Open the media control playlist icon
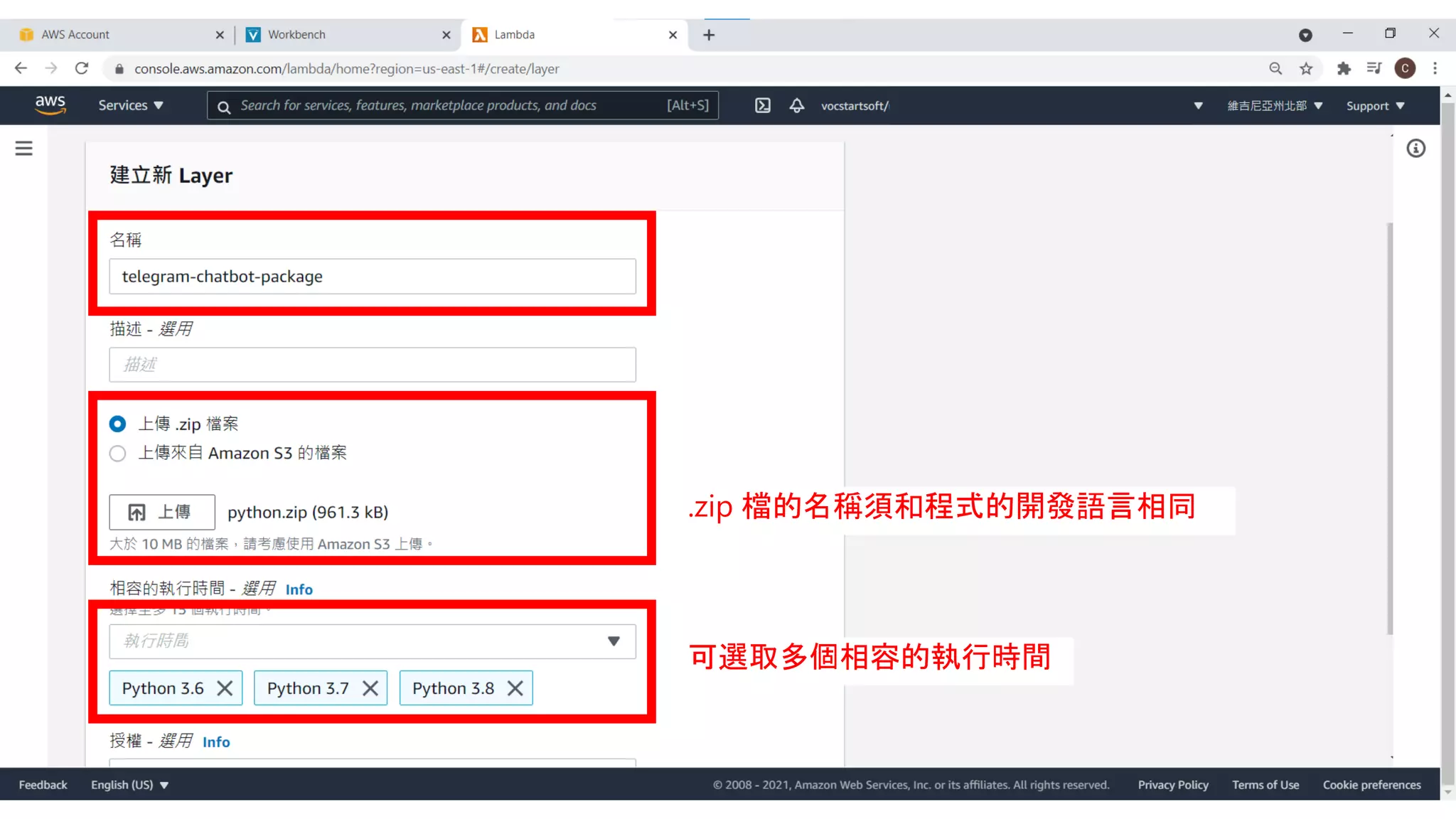Image resolution: width=1456 pixels, height=819 pixels. [x=1374, y=68]
